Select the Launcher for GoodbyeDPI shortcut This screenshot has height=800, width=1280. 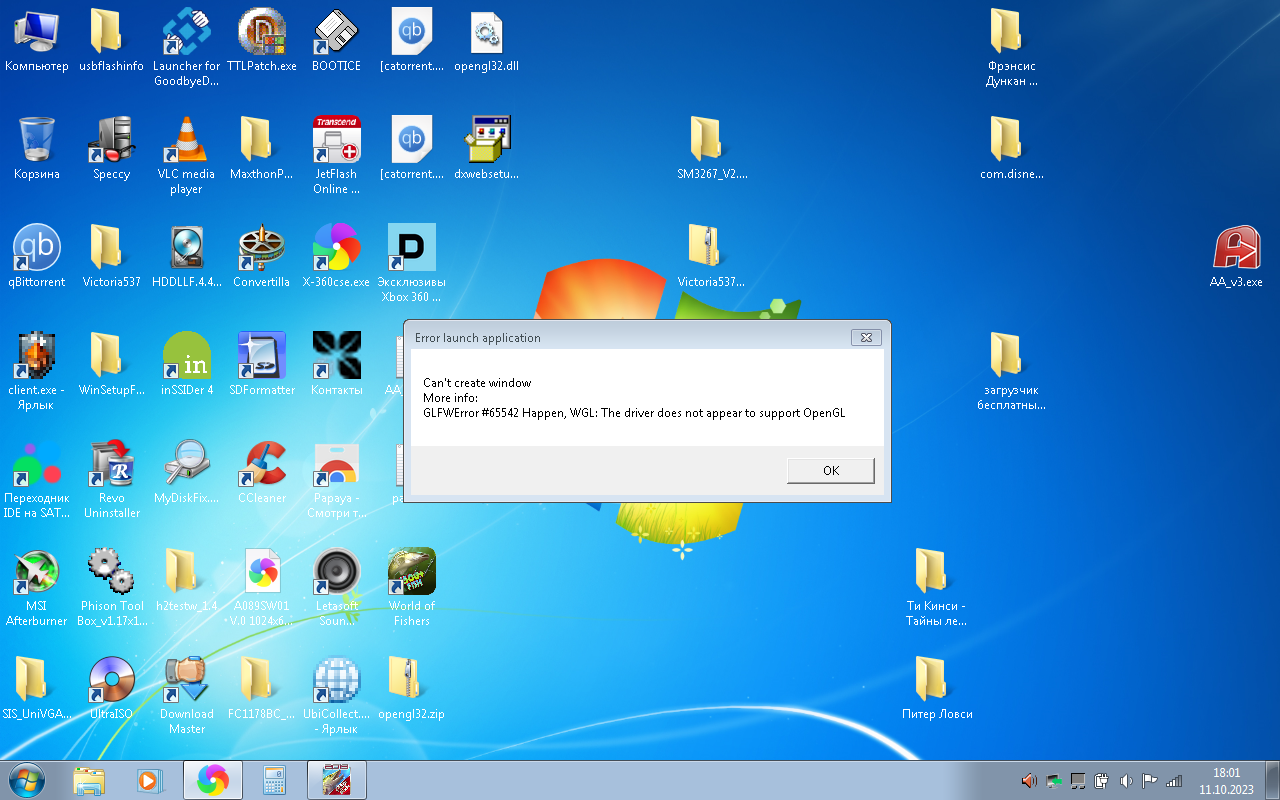click(186, 48)
